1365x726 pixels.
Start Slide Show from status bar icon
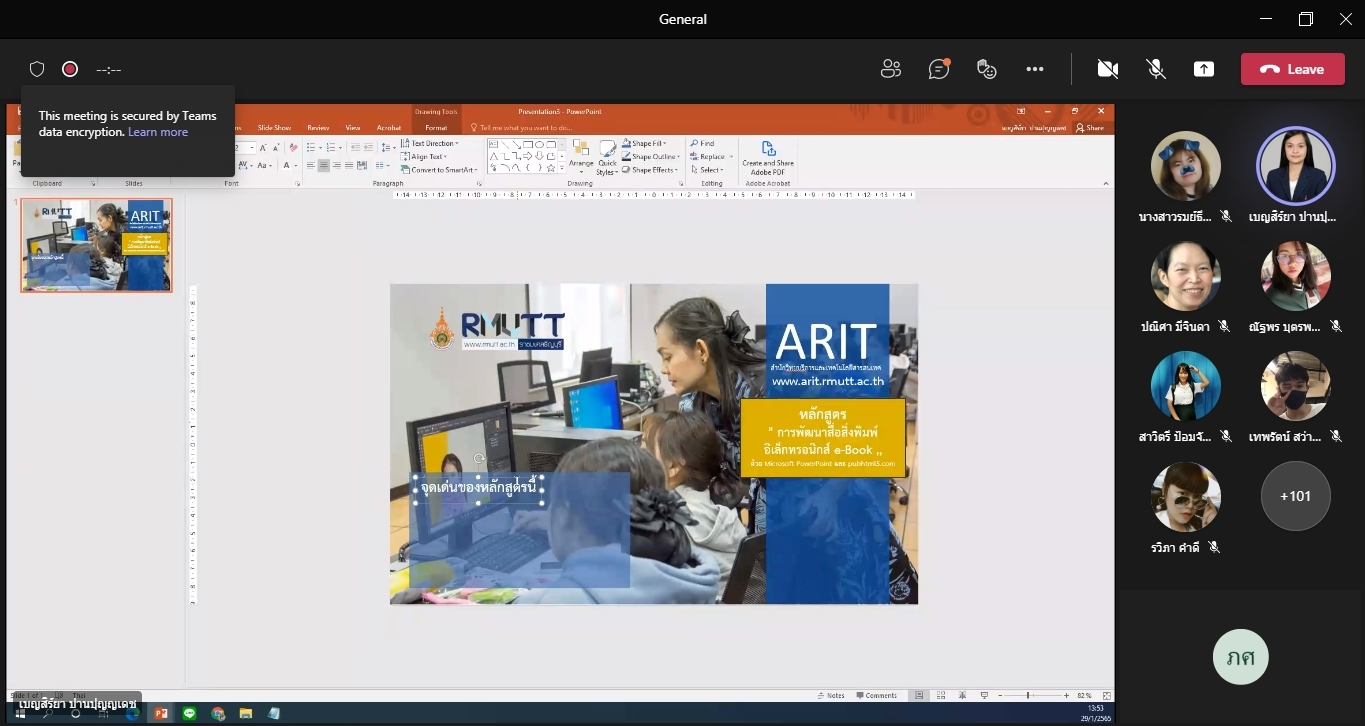pos(984,696)
